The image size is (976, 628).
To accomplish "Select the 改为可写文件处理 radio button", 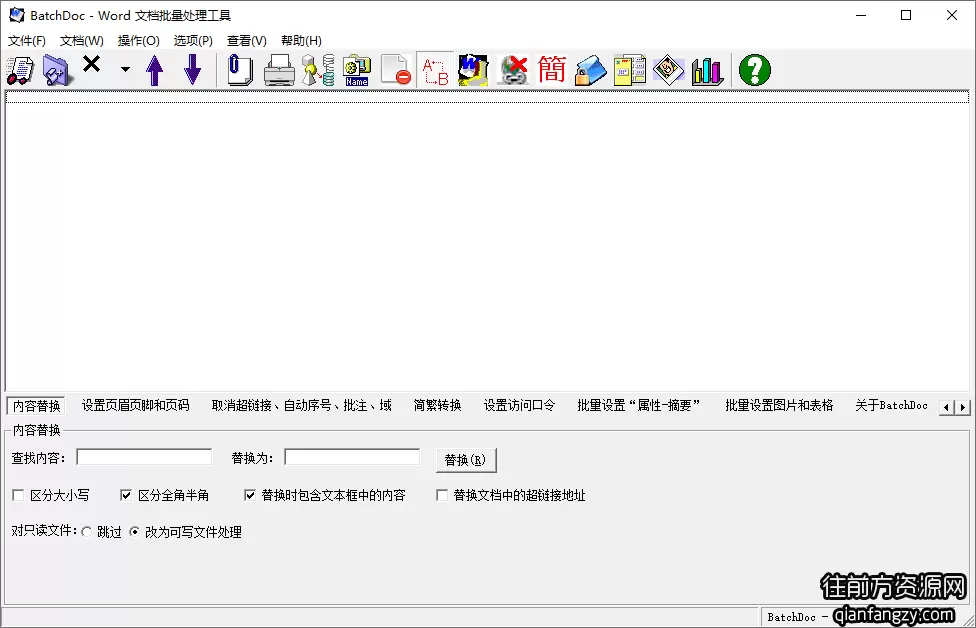I will click(x=134, y=532).
